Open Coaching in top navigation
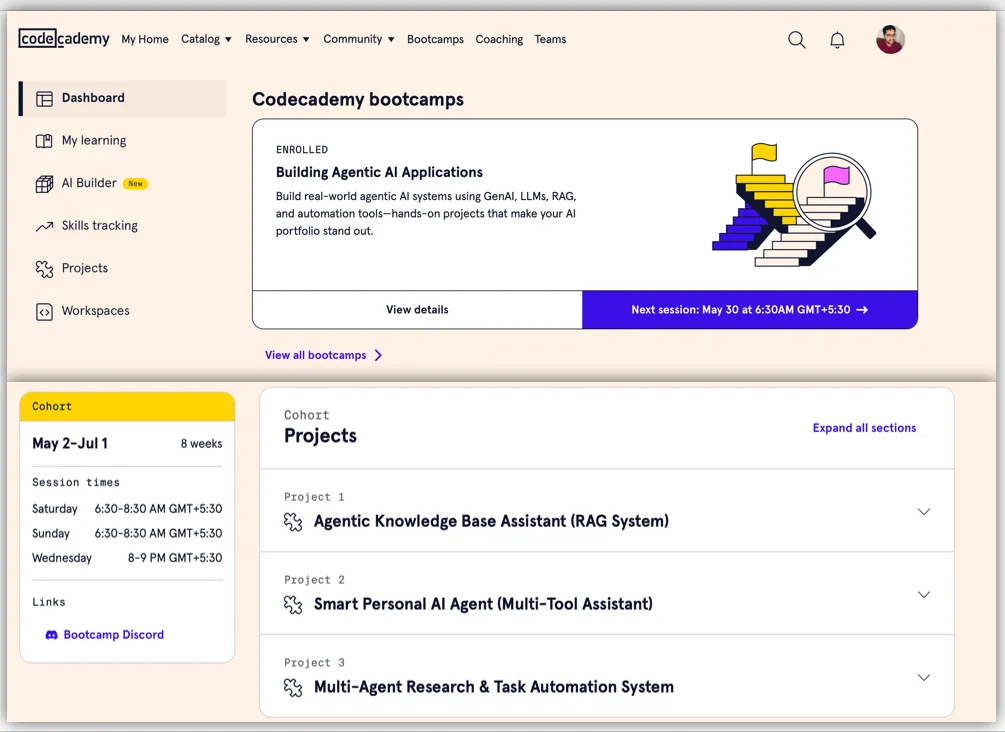The image size is (1005, 732). click(x=499, y=39)
